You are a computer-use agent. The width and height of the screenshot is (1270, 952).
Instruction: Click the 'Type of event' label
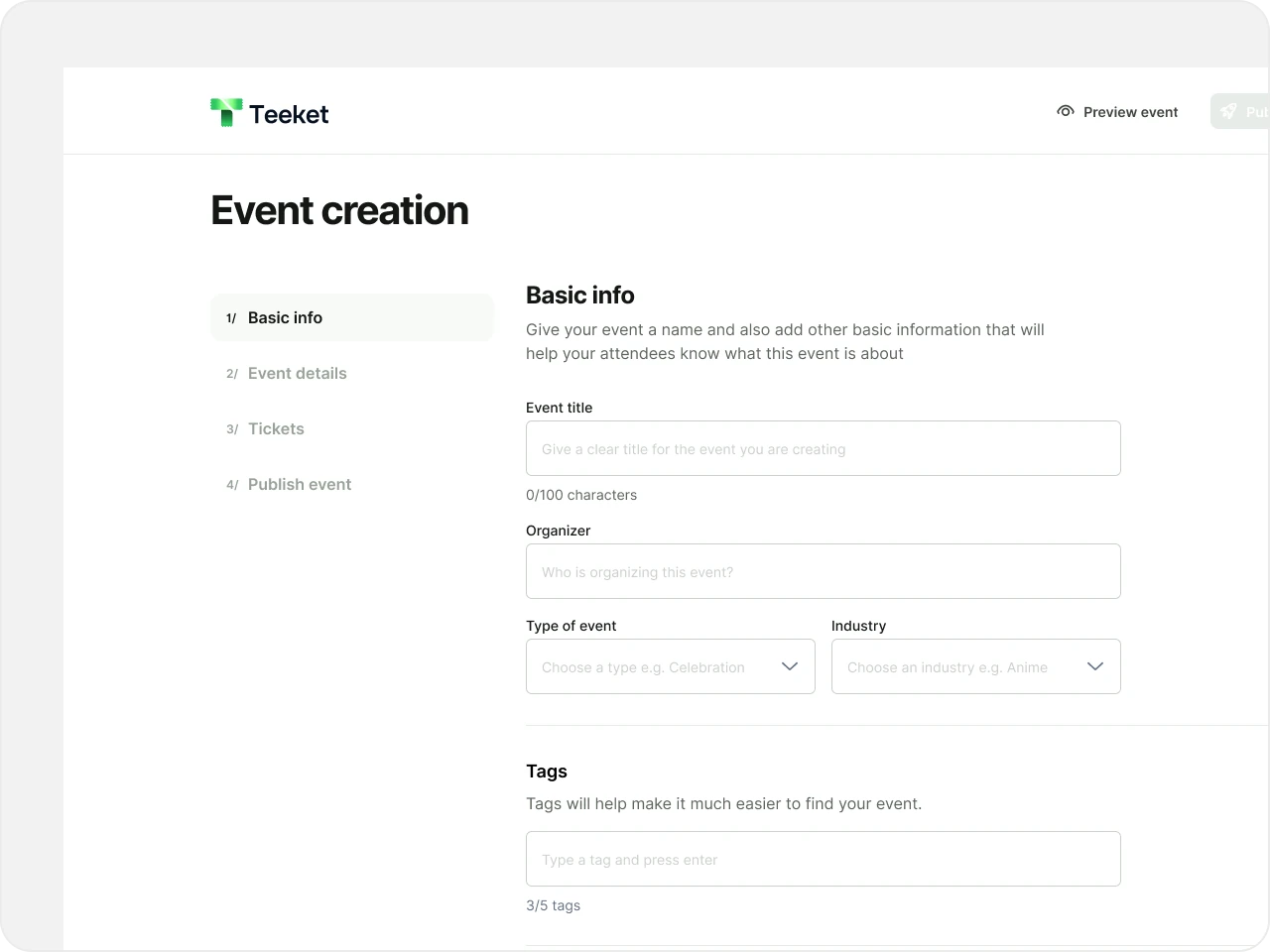571,626
